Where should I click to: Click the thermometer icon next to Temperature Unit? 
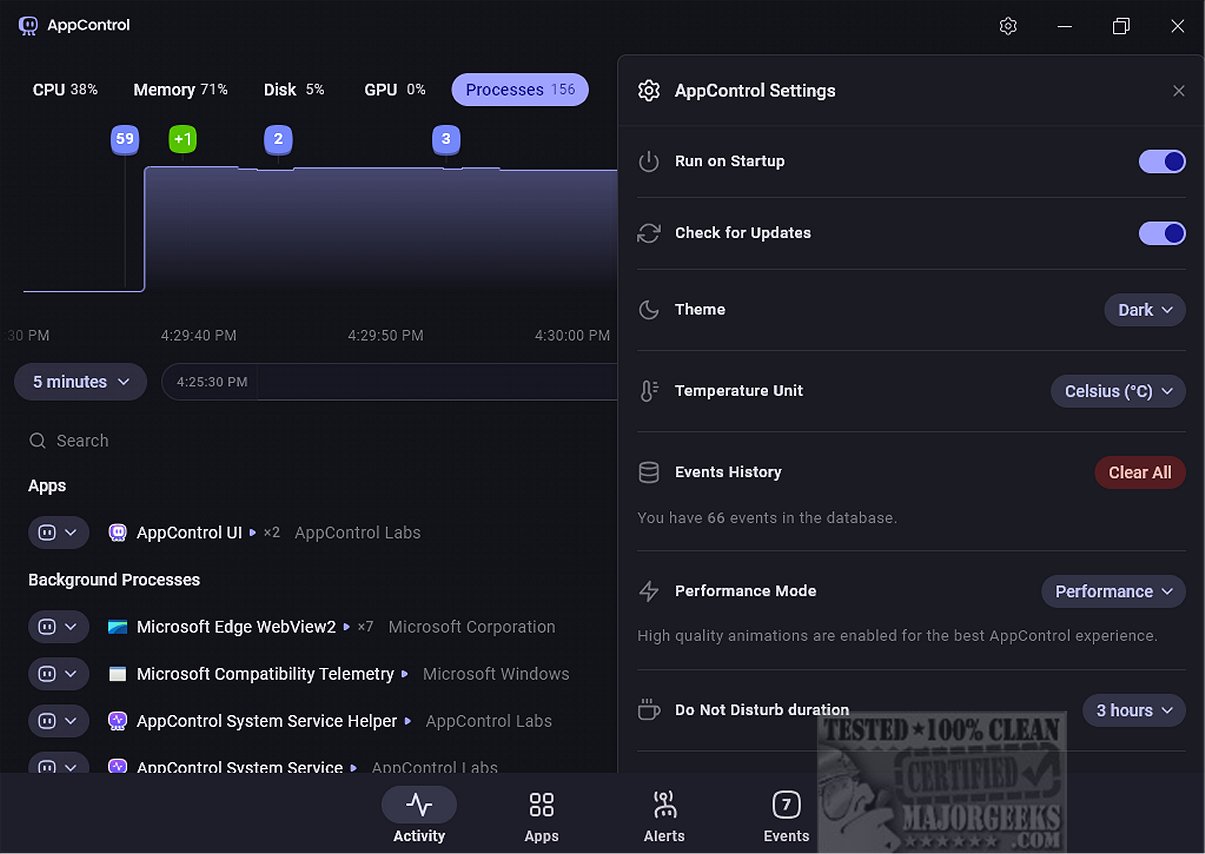649,391
